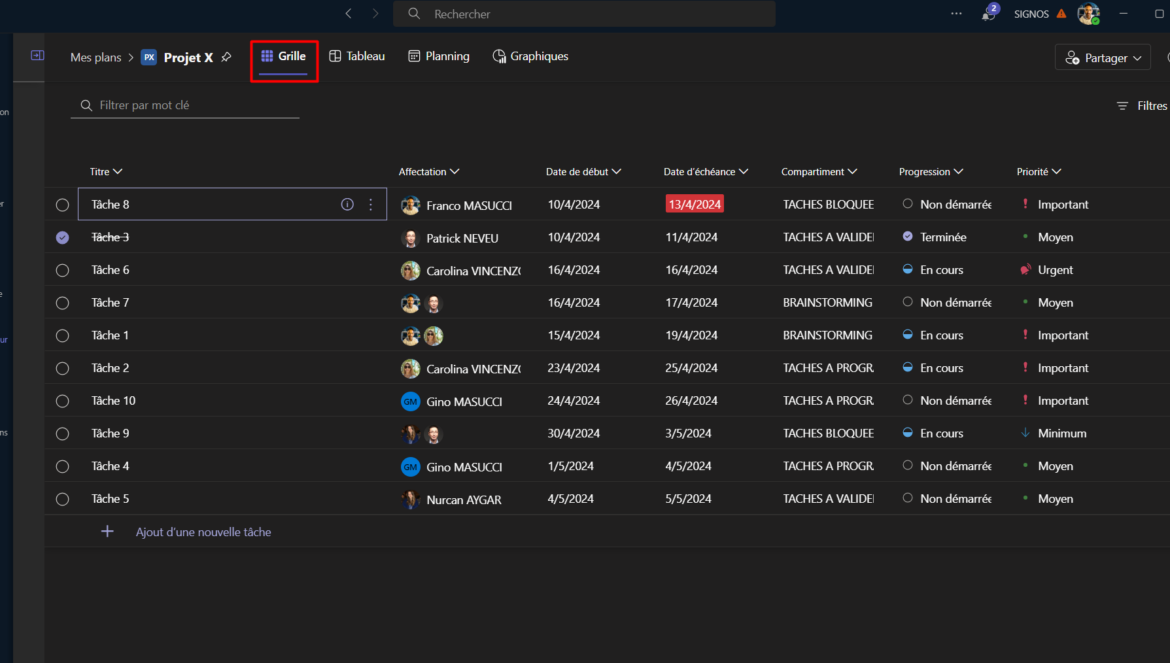Click the Filtres icon
Screen dimensions: 1170x663
click(1123, 106)
